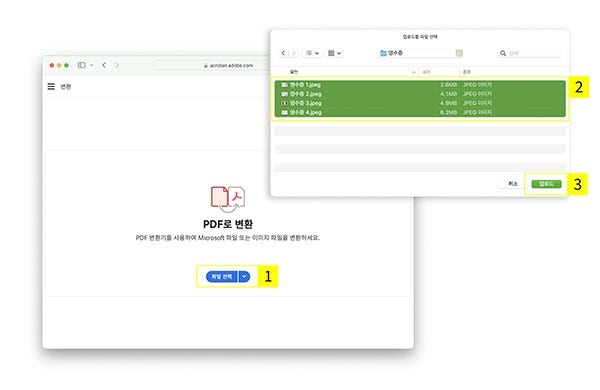
Task: Click the thumbnail icon of 영수증 3.jpeg
Action: [x=284, y=103]
